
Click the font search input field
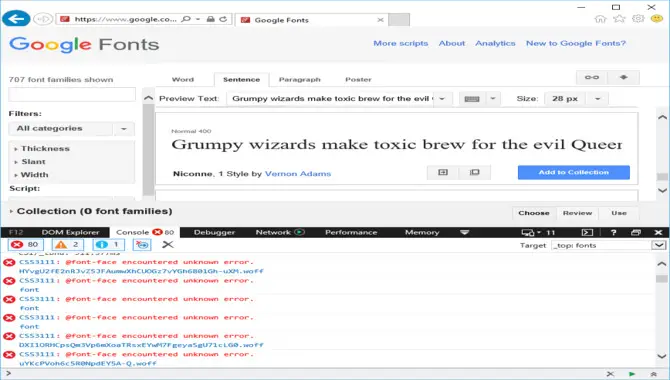72,94
